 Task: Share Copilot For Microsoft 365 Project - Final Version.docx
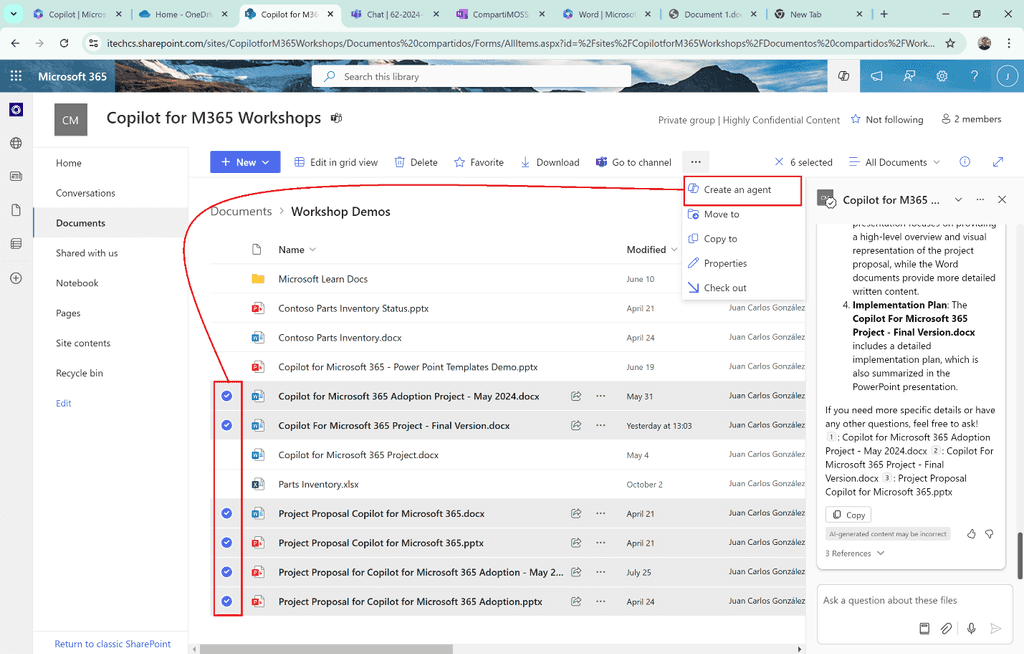click(x=576, y=425)
